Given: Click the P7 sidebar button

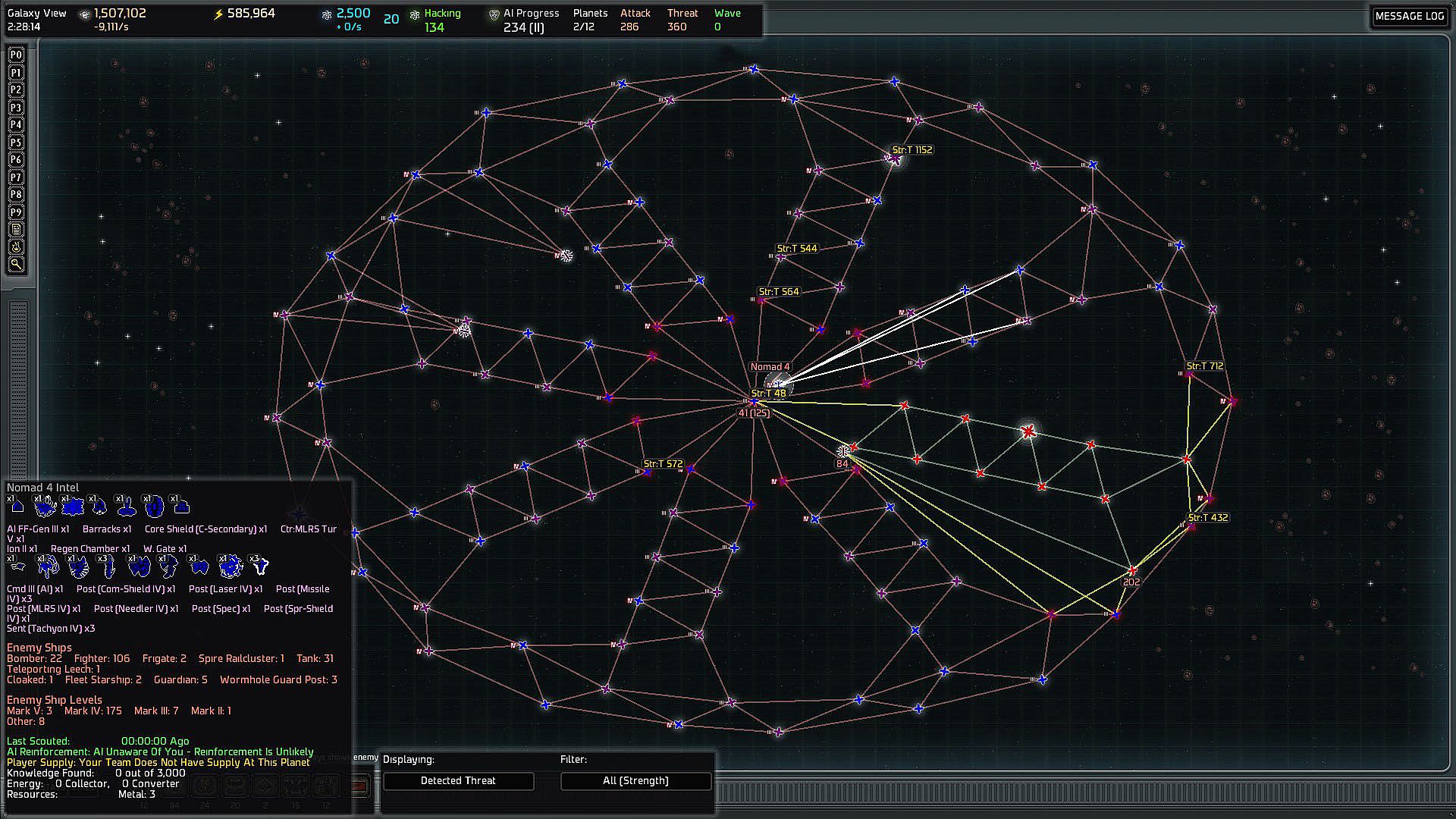Looking at the screenshot, I should click(x=16, y=177).
